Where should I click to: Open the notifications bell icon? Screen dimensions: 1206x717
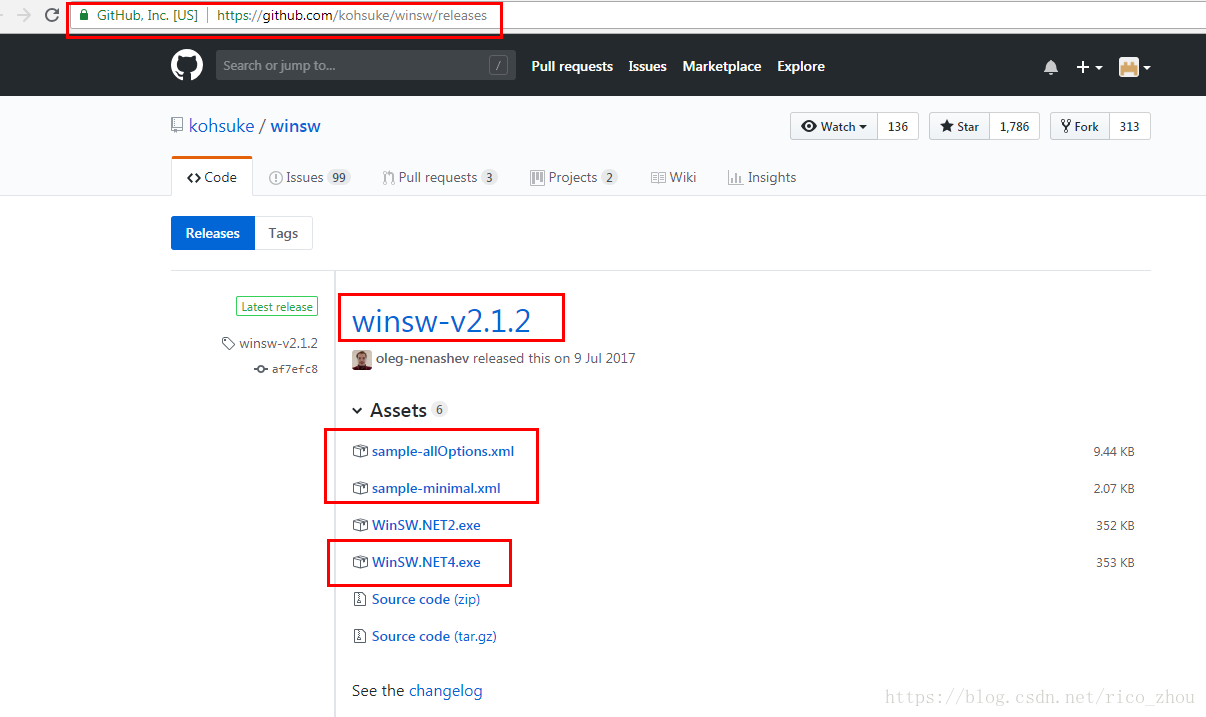point(1051,66)
